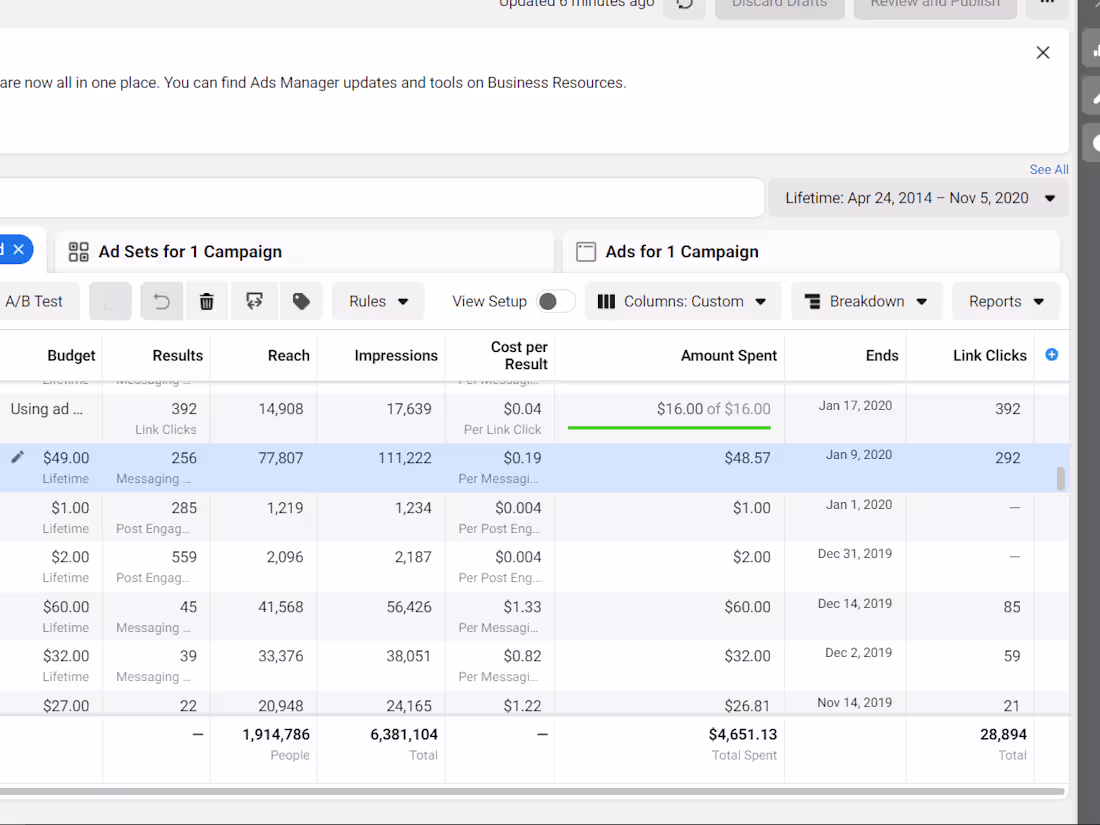Screen dimensions: 1100x825
Task: Click the pencil edit icon on $49.00 row
Action: (17, 457)
